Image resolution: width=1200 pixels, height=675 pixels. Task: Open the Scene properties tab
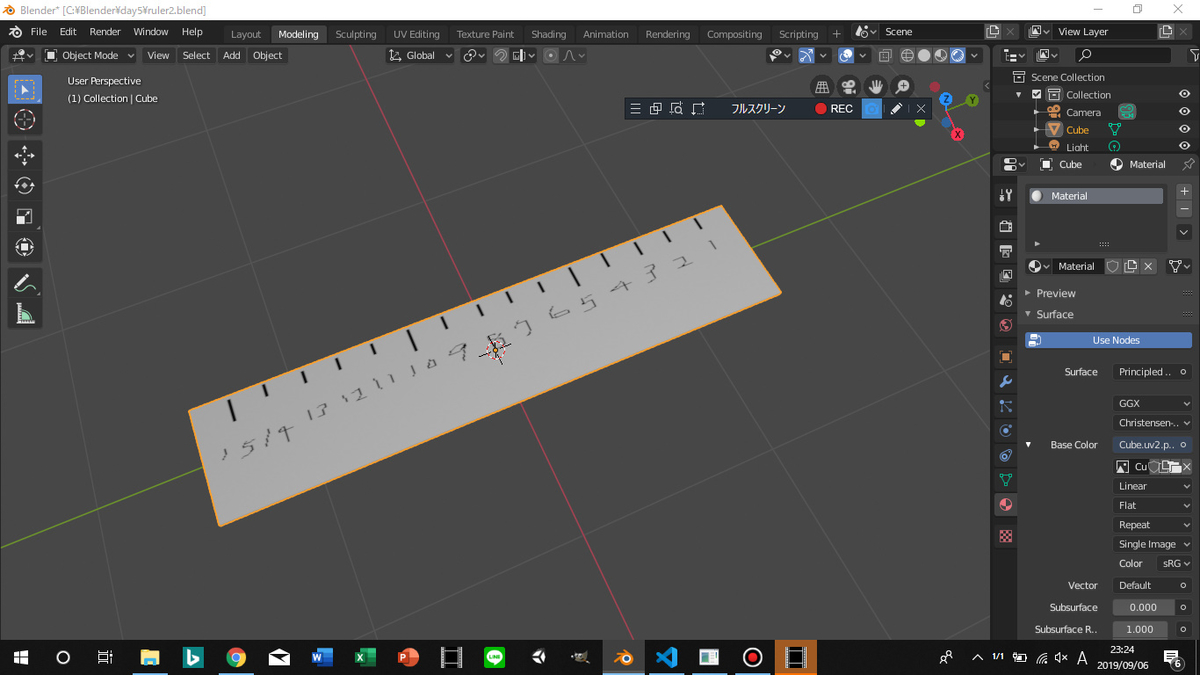pos(1006,300)
